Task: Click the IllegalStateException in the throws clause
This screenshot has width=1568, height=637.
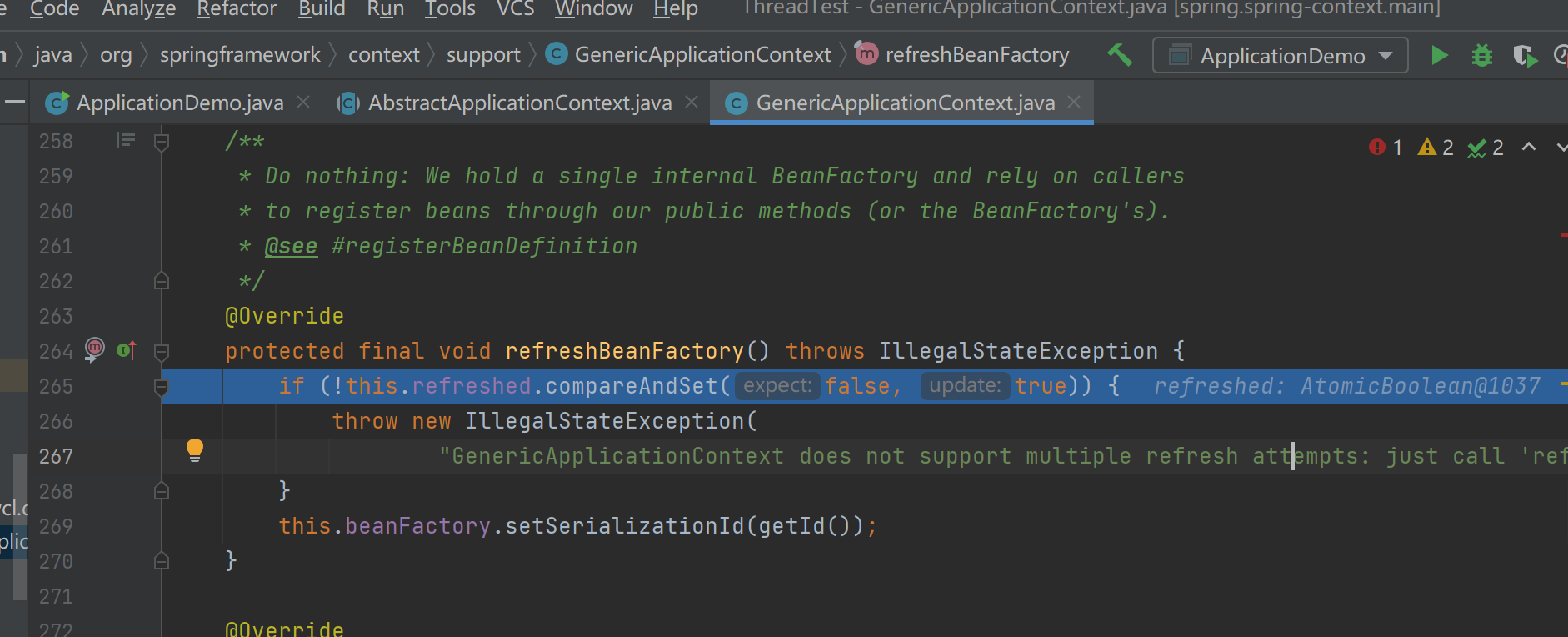Action: click(x=1018, y=351)
